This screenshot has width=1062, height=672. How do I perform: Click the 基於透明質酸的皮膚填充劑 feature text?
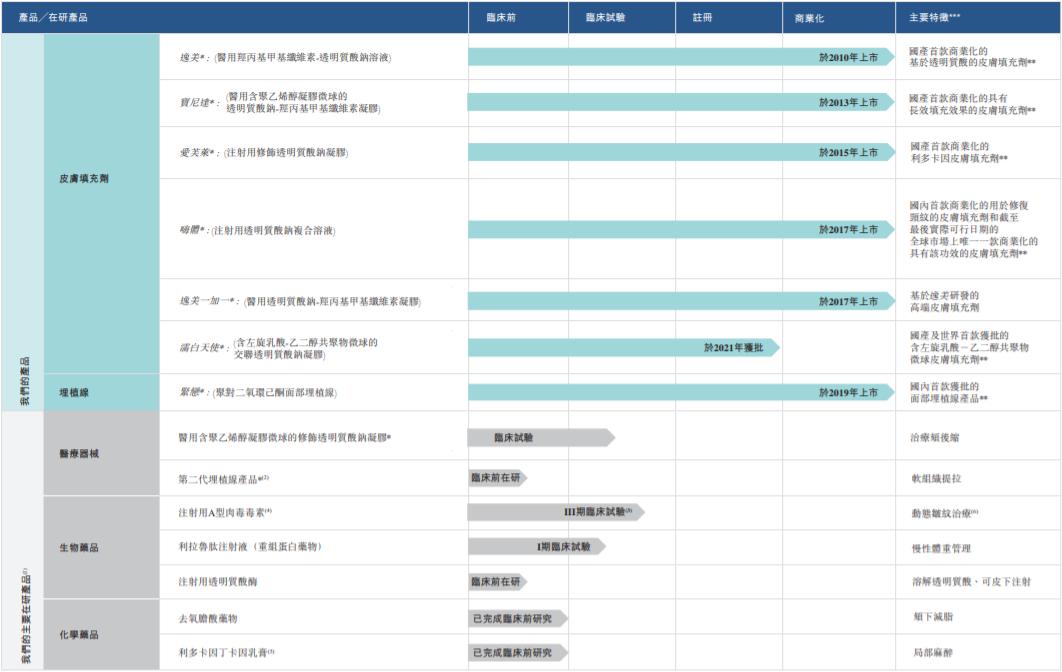pos(972,62)
